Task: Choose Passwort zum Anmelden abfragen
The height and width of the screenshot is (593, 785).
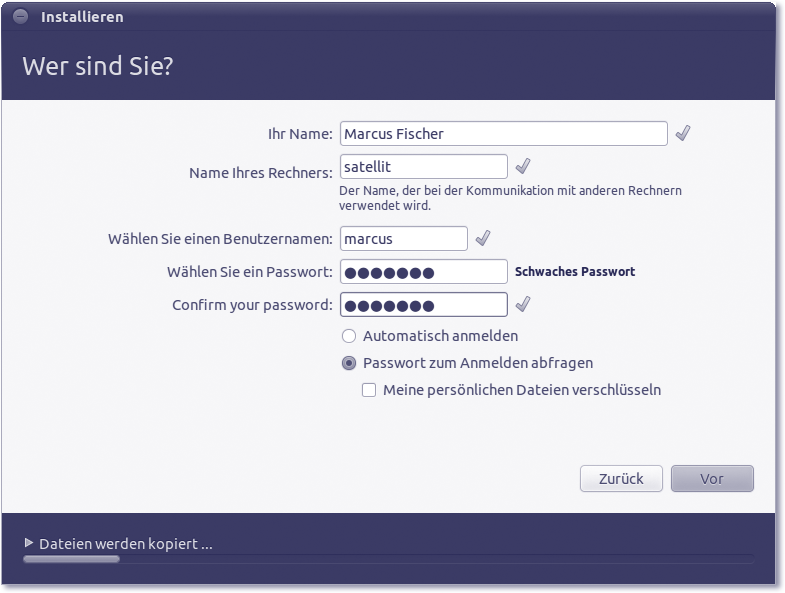Action: click(349, 363)
